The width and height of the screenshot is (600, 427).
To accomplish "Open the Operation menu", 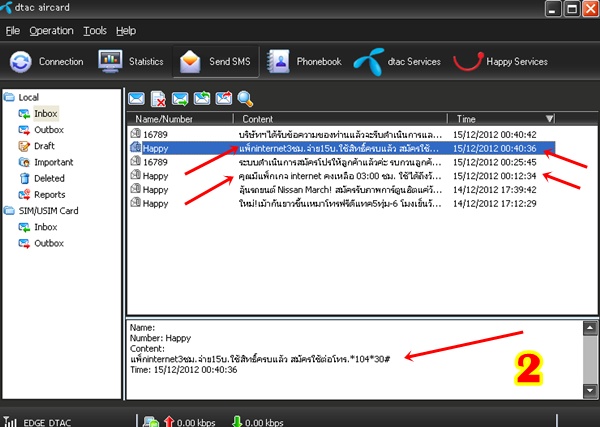I will point(51,31).
